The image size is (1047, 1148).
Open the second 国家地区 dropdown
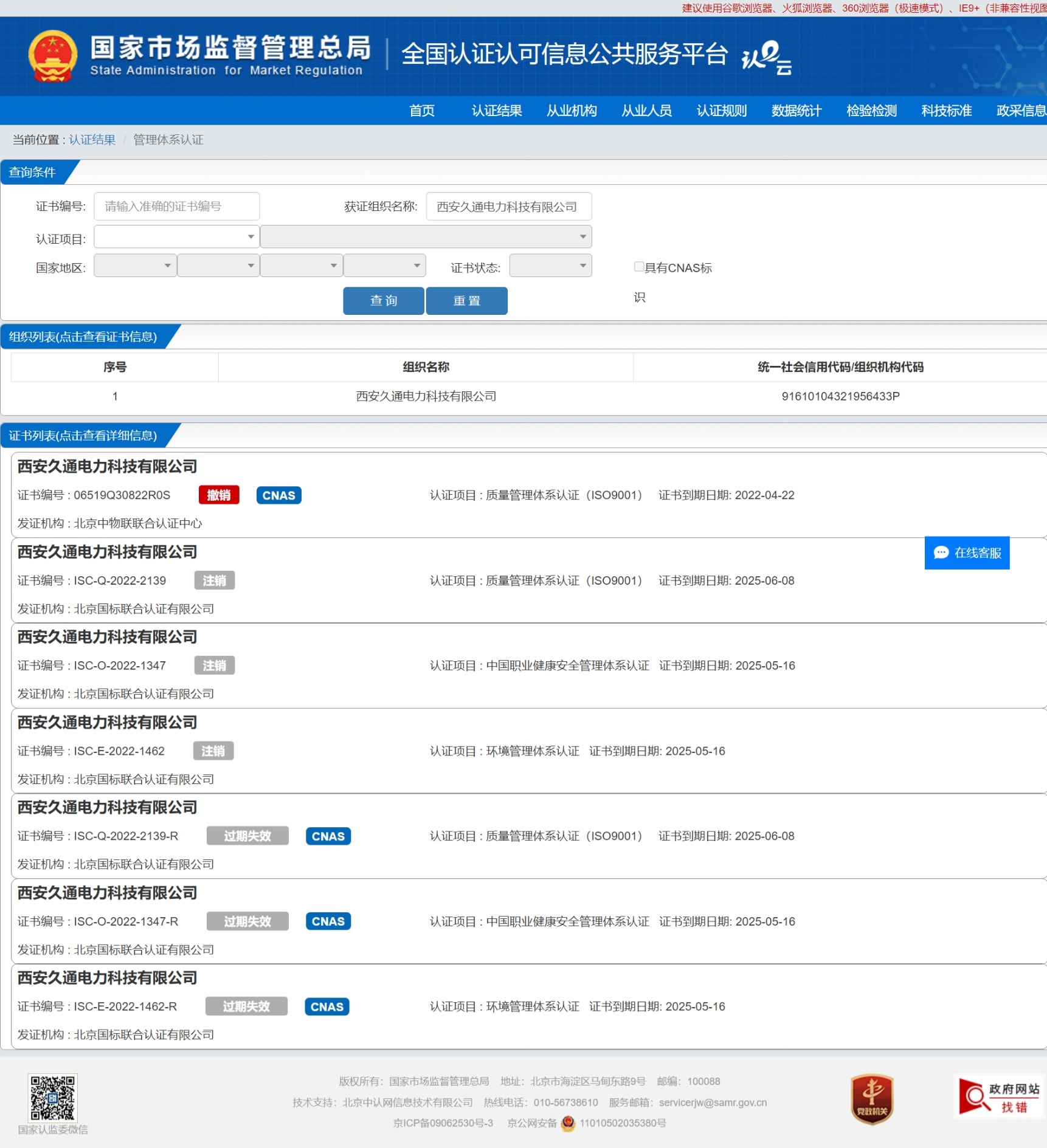(x=219, y=266)
